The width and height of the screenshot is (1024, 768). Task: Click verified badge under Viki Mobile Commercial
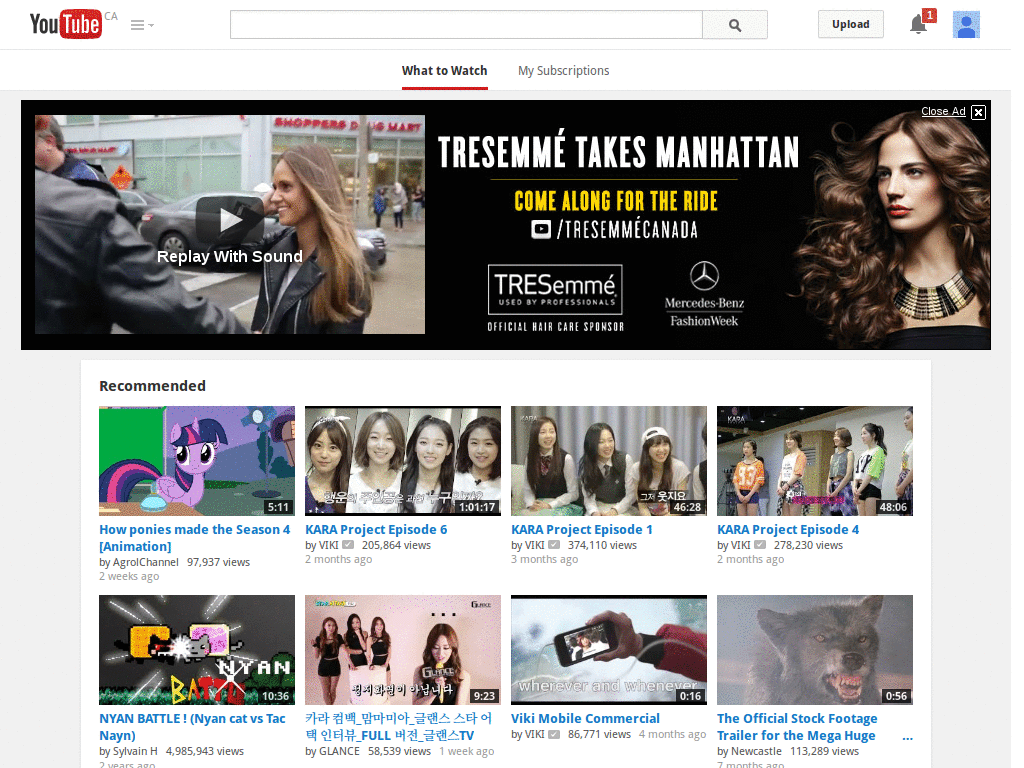pyautogui.click(x=554, y=734)
